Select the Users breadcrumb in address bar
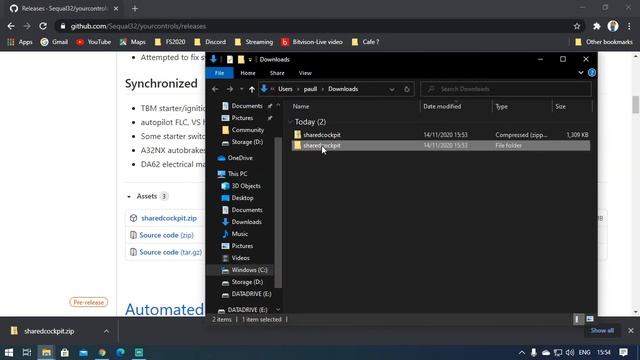This screenshot has width=640, height=360. click(x=285, y=89)
